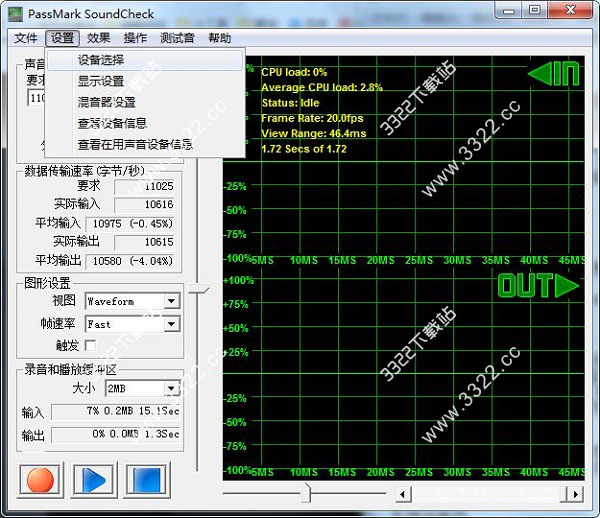The image size is (600, 518).
Task: Click the horizontal zoom slider thumb
Action: (306, 494)
